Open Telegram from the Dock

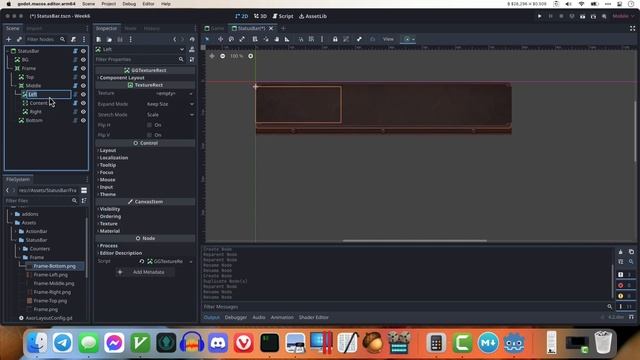[62, 342]
